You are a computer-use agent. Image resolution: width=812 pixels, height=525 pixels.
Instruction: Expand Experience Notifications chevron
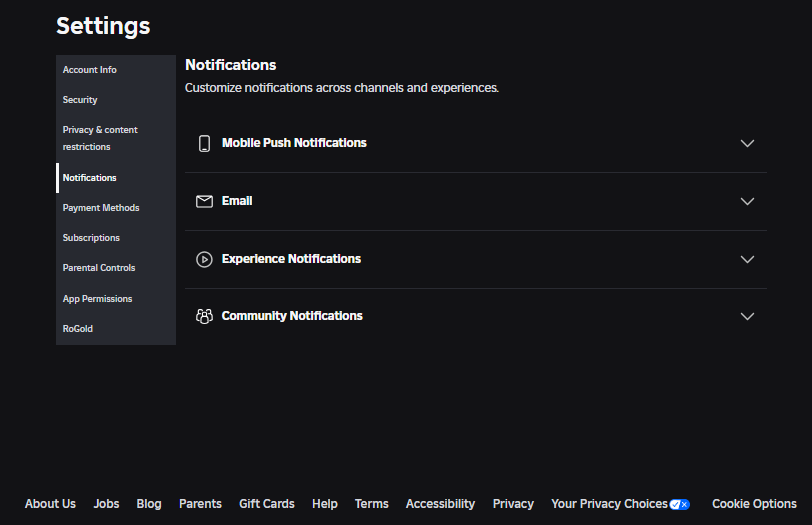pos(747,259)
